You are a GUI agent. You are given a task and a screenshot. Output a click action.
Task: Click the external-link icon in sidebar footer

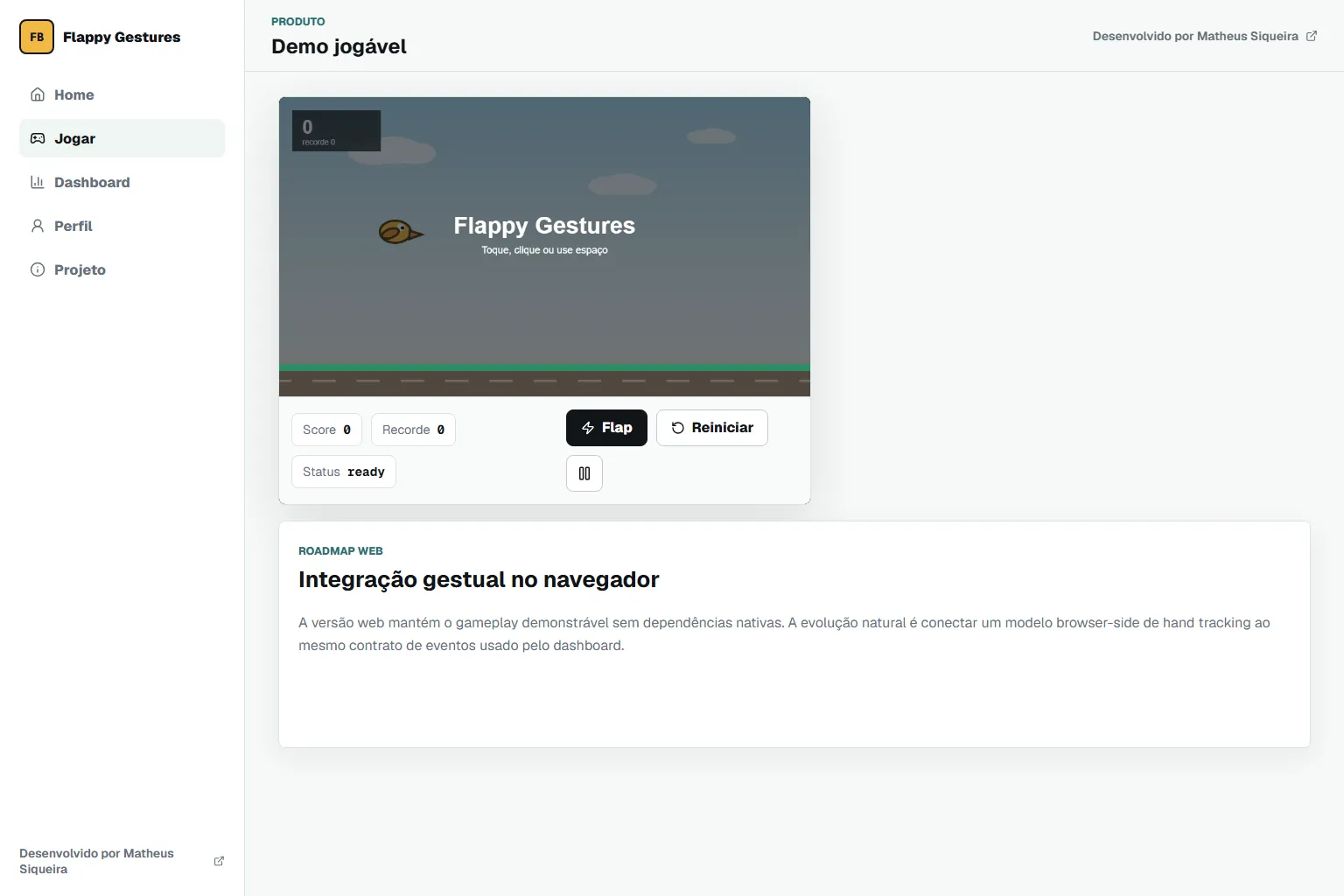[219, 861]
